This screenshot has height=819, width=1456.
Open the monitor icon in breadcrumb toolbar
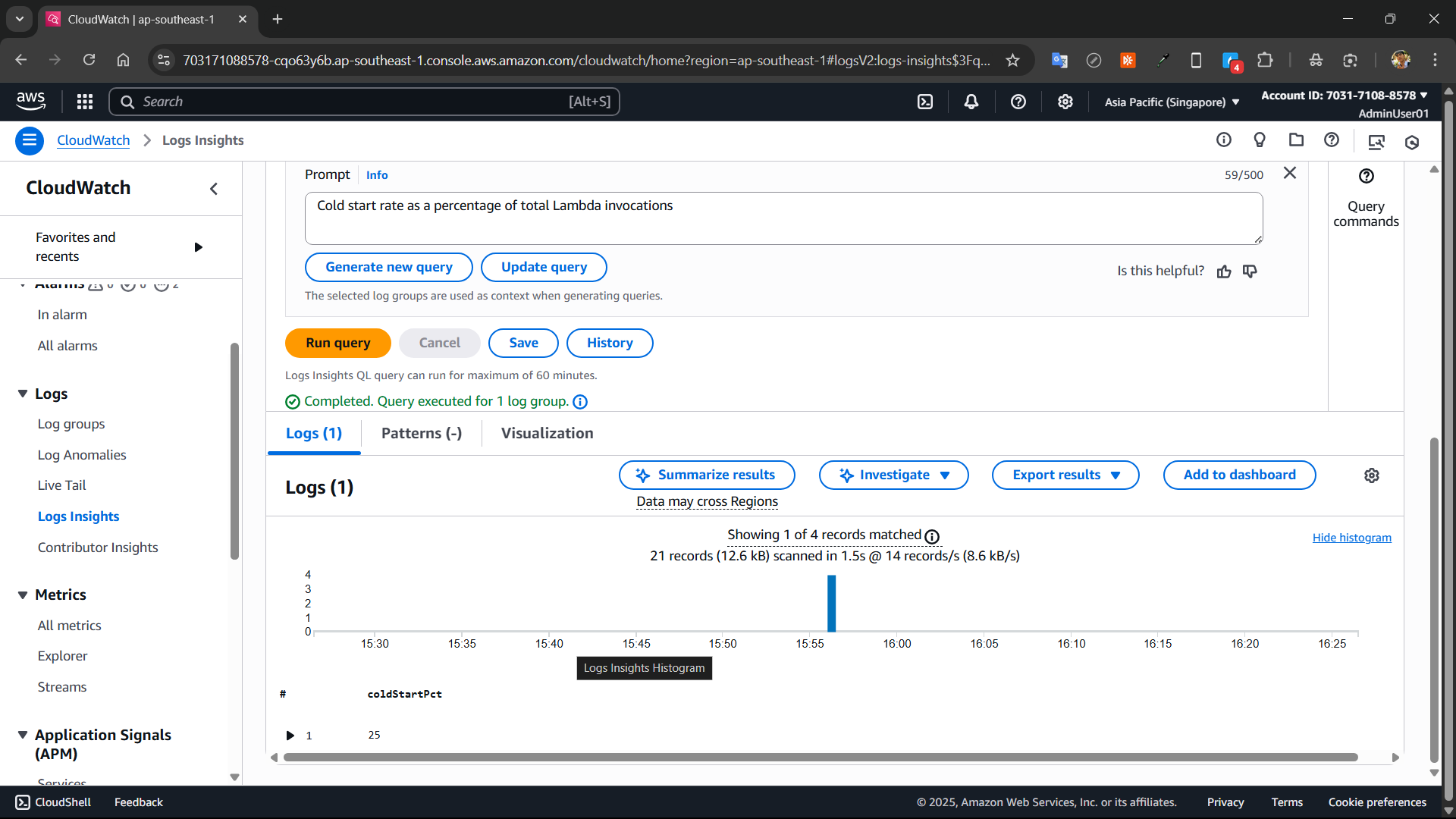tap(1376, 142)
